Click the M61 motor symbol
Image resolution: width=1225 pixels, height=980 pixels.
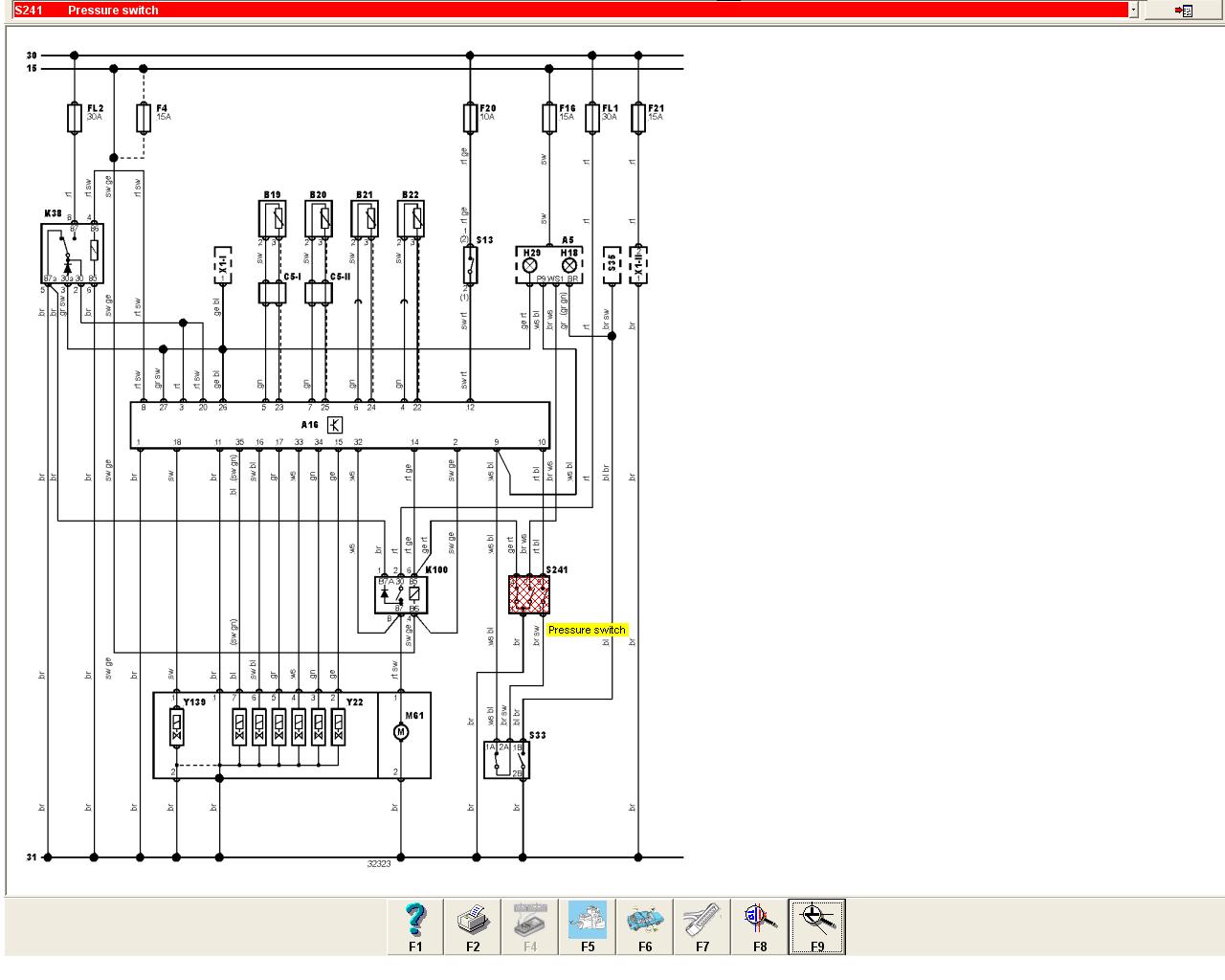401,732
